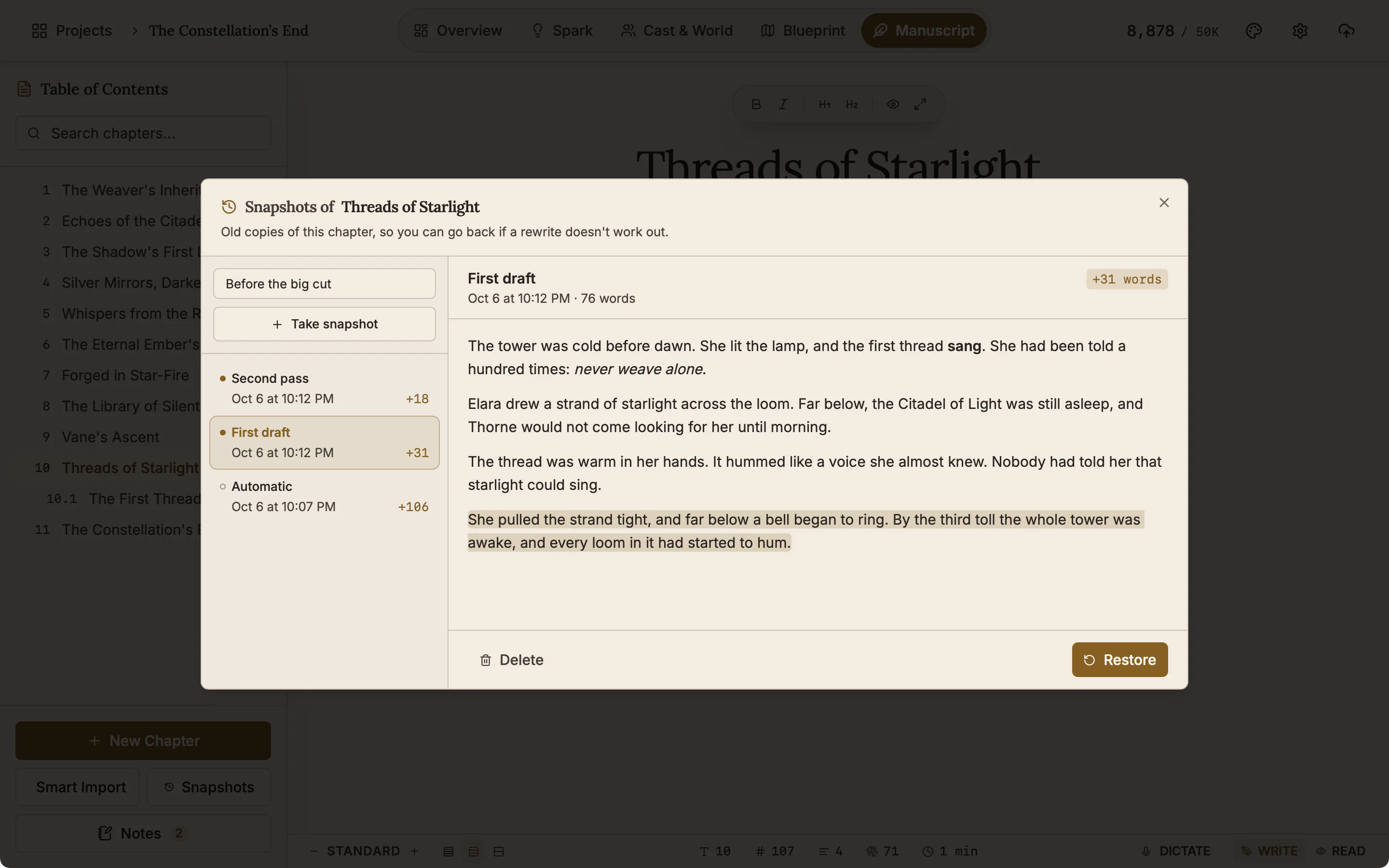Click the Take snapshot button
This screenshot has width=1389, height=868.
[x=324, y=324]
